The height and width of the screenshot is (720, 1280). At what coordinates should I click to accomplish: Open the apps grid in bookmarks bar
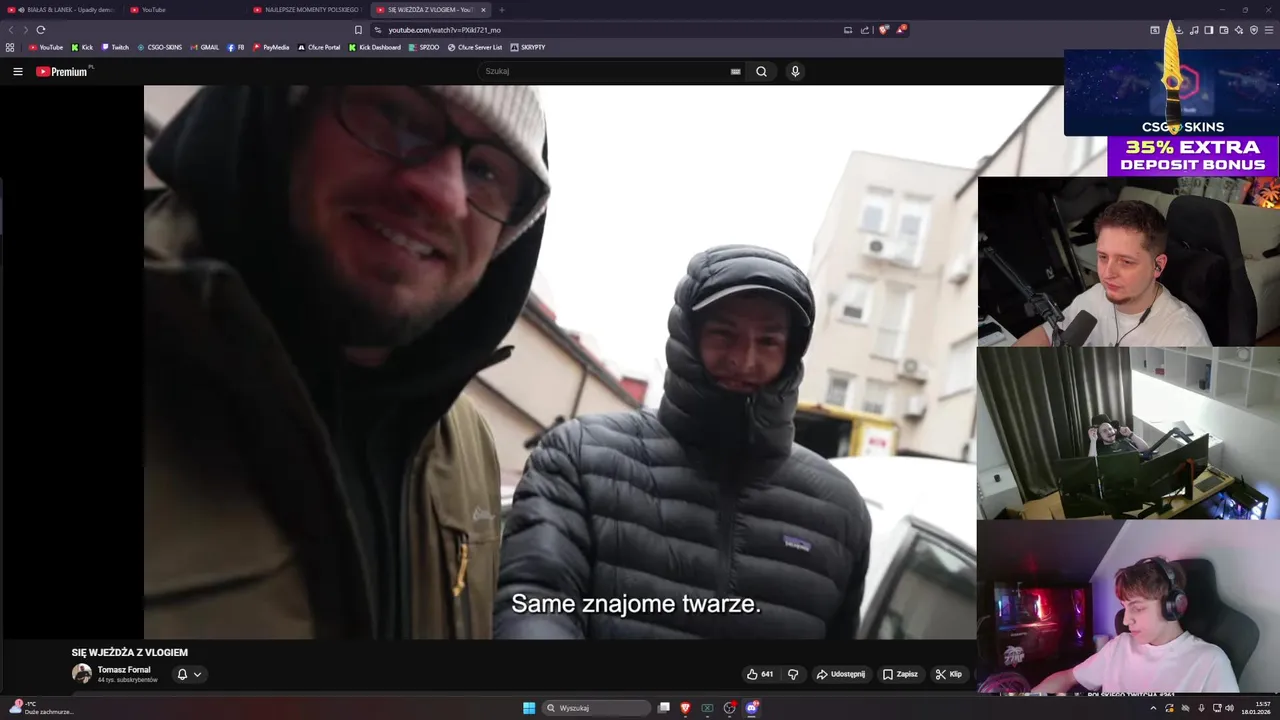10,47
